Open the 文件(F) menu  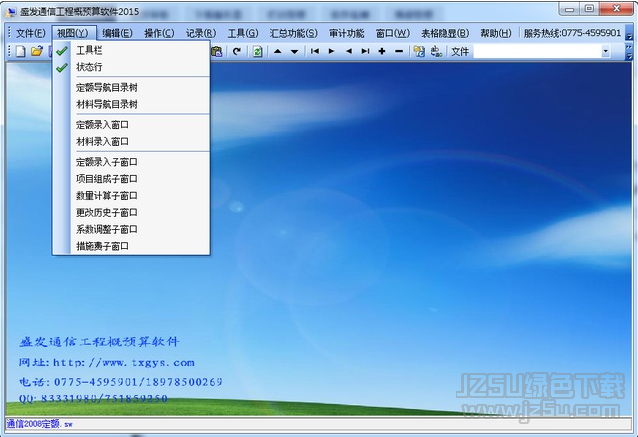[31, 33]
